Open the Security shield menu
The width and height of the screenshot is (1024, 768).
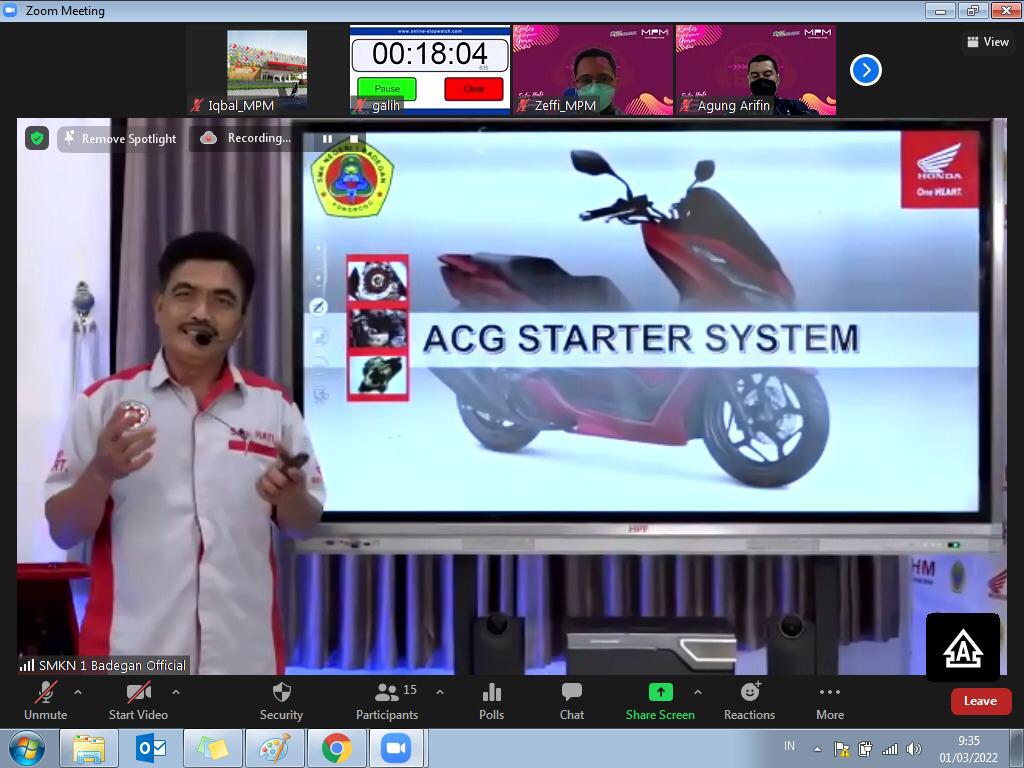click(x=281, y=700)
